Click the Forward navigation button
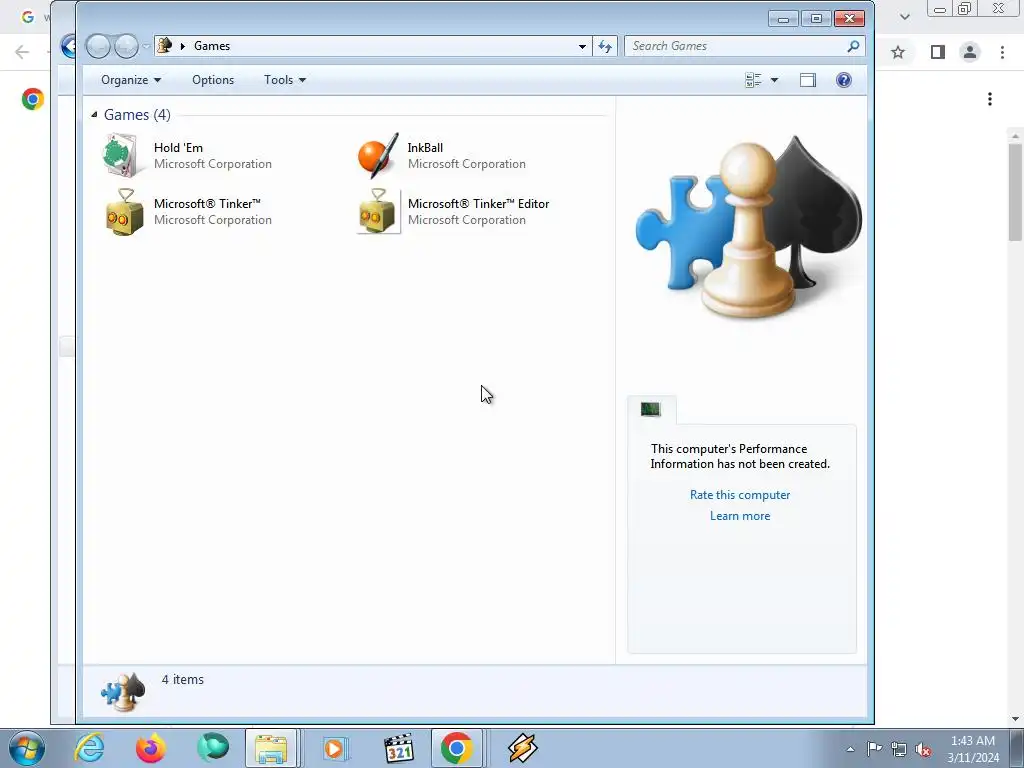This screenshot has width=1024, height=768. click(126, 46)
